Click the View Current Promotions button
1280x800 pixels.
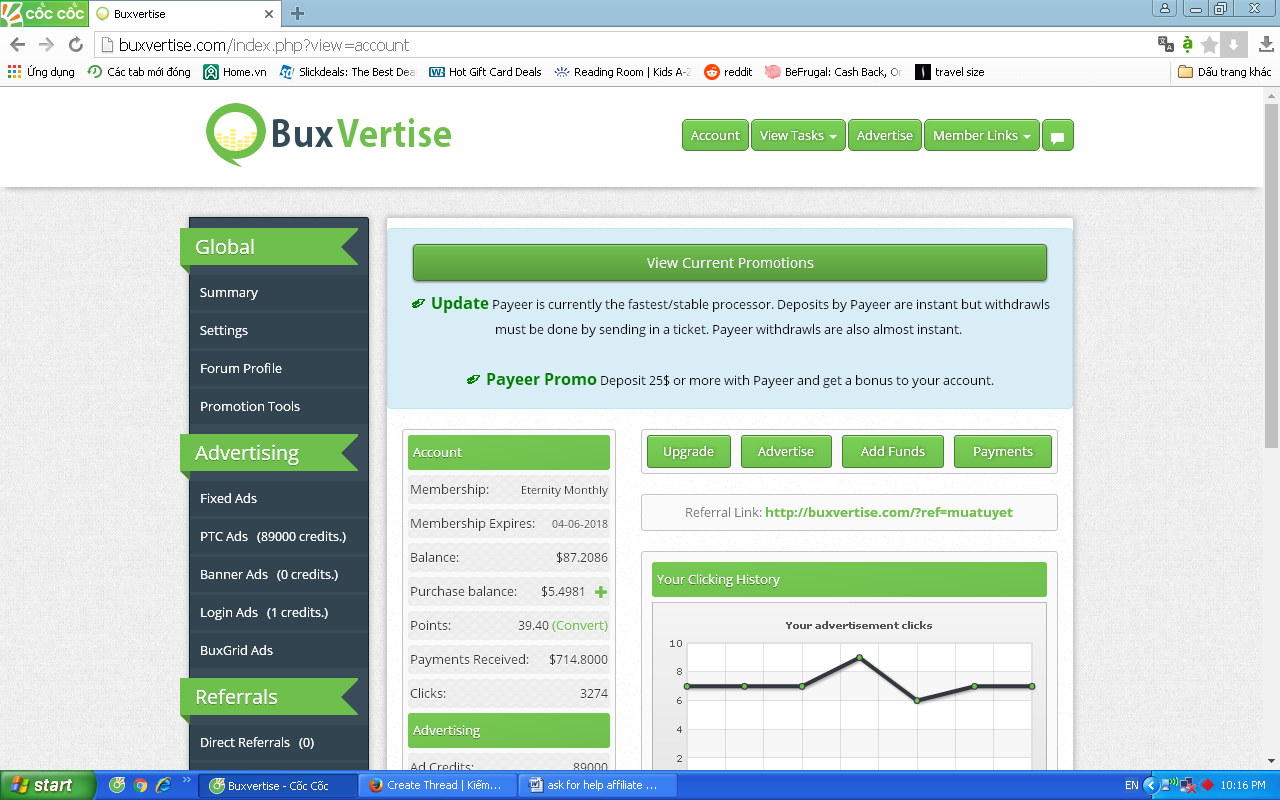click(x=730, y=263)
